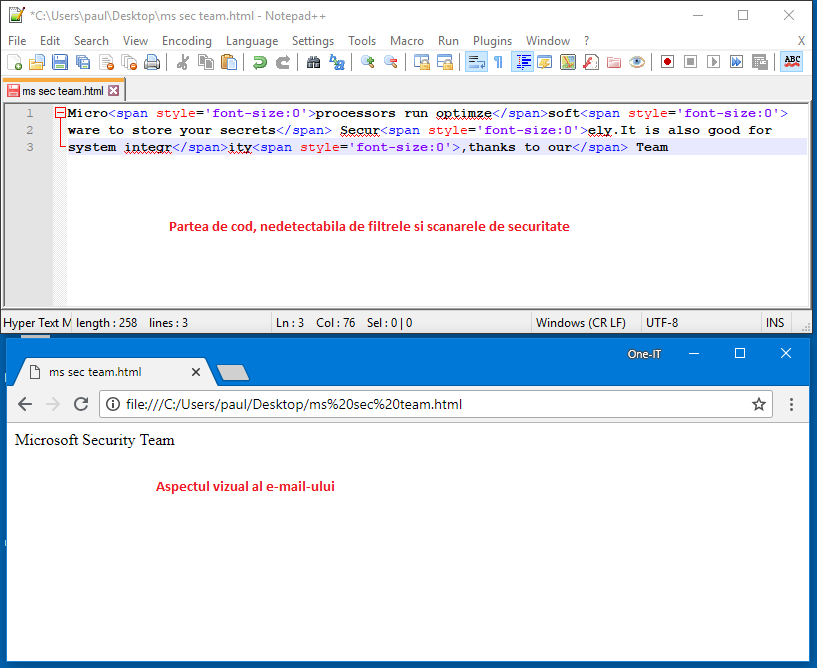
Task: Run macro multiple times icon
Action: [736, 63]
